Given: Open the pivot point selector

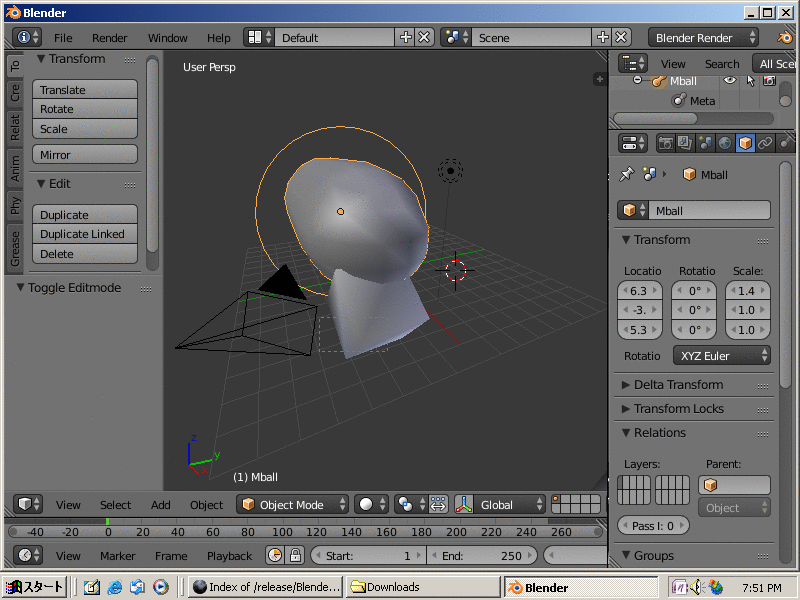Looking at the screenshot, I should [x=410, y=505].
